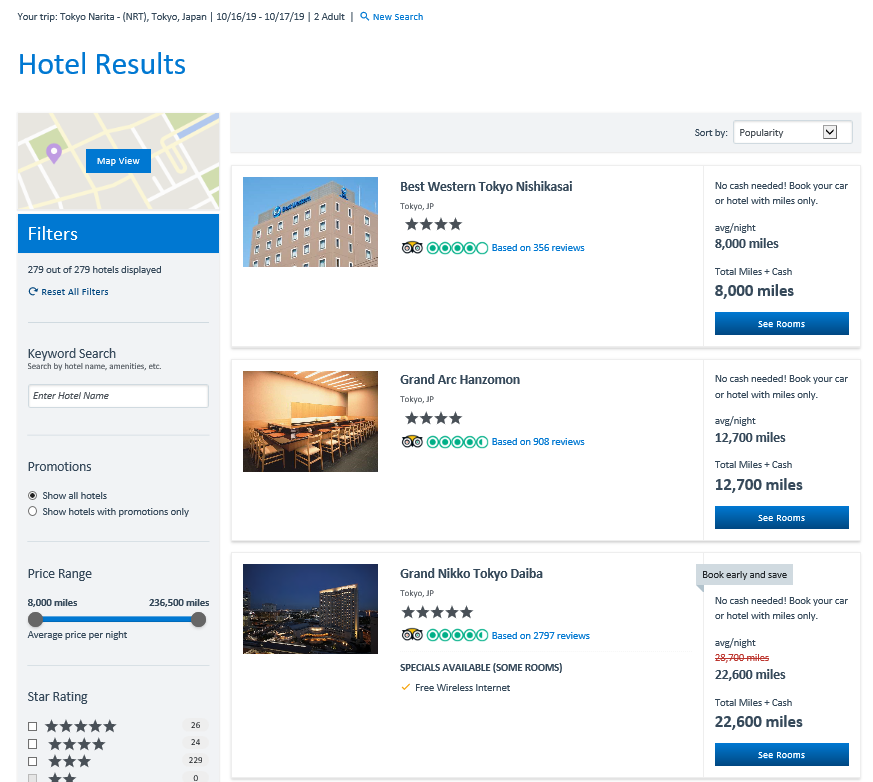Click the 279 out of 279 hotels text
Image resolution: width=873 pixels, height=782 pixels.
click(x=95, y=269)
